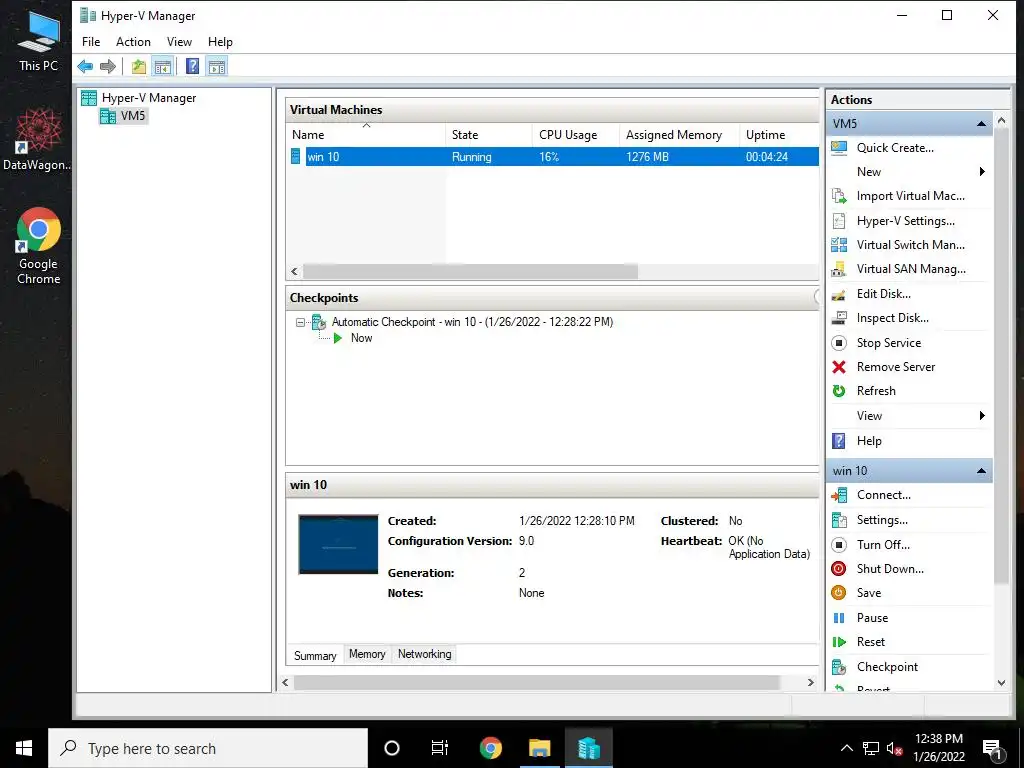Collapse the win 10 actions section

tap(981, 471)
